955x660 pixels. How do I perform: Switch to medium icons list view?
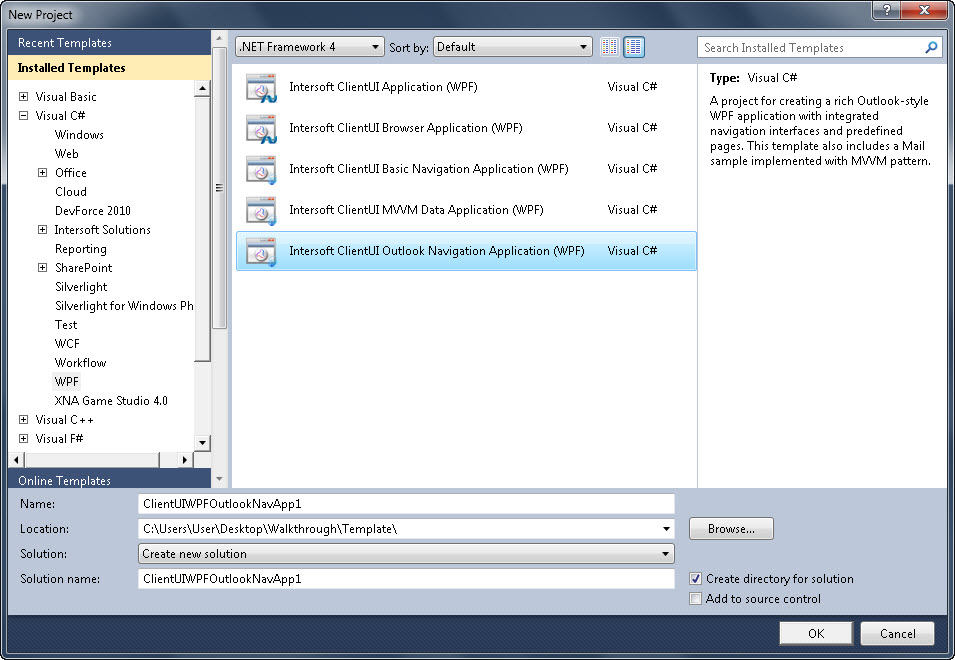pos(634,47)
